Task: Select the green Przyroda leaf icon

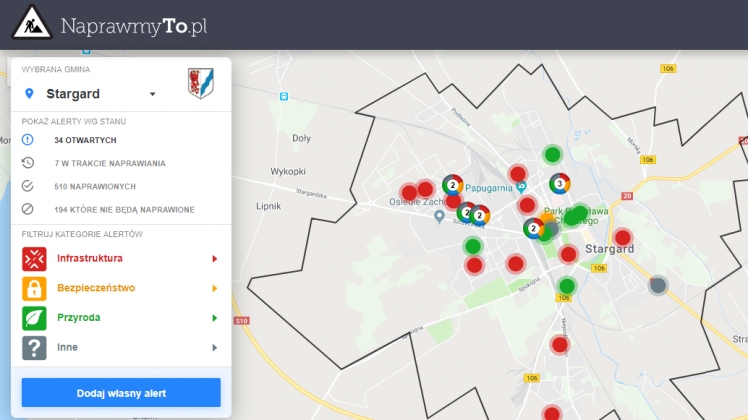Action: (x=34, y=318)
